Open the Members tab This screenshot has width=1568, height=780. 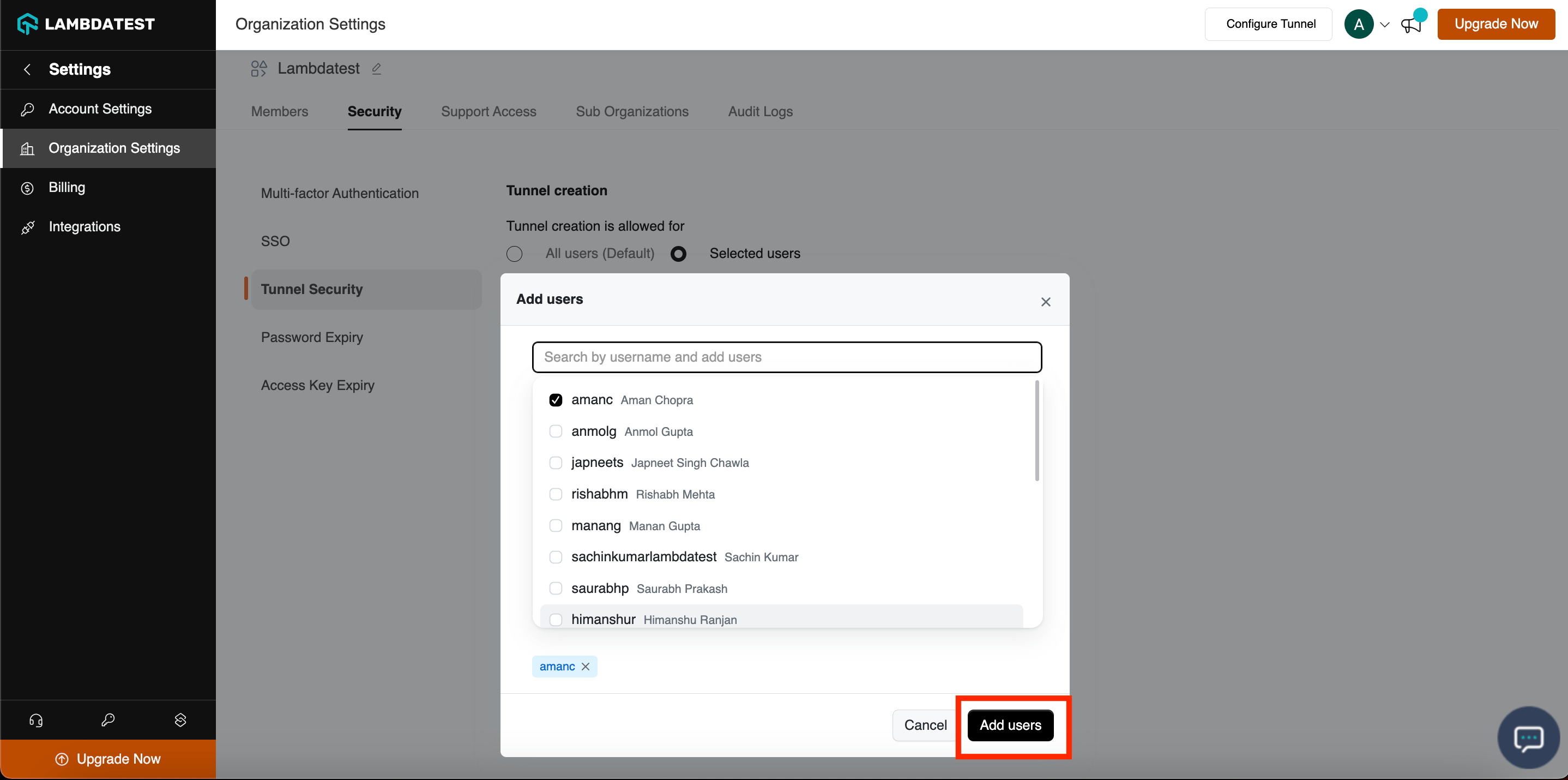[279, 111]
